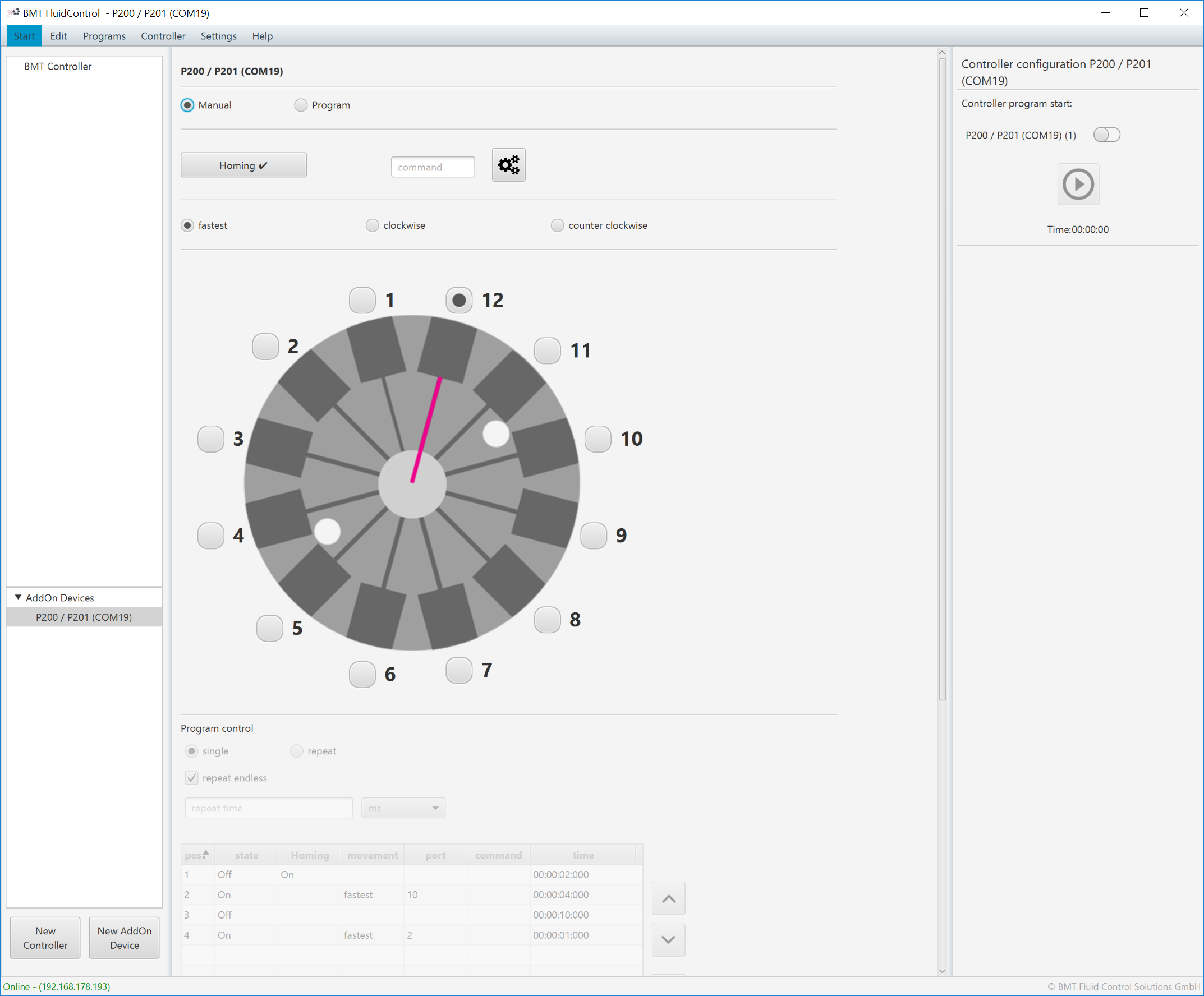The width and height of the screenshot is (1204, 996).
Task: Select the repeat program control option
Action: point(296,751)
